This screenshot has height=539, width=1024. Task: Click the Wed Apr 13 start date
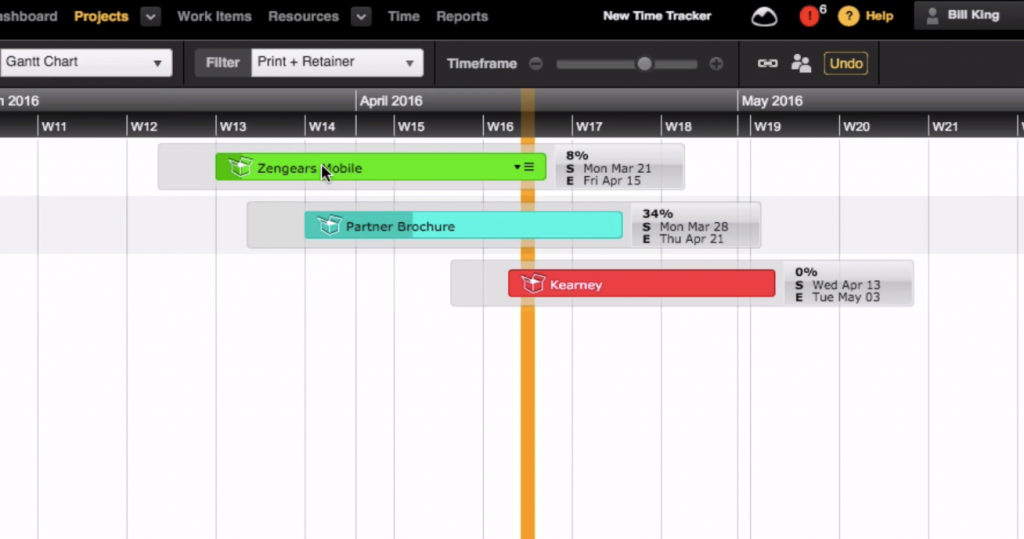coord(846,285)
